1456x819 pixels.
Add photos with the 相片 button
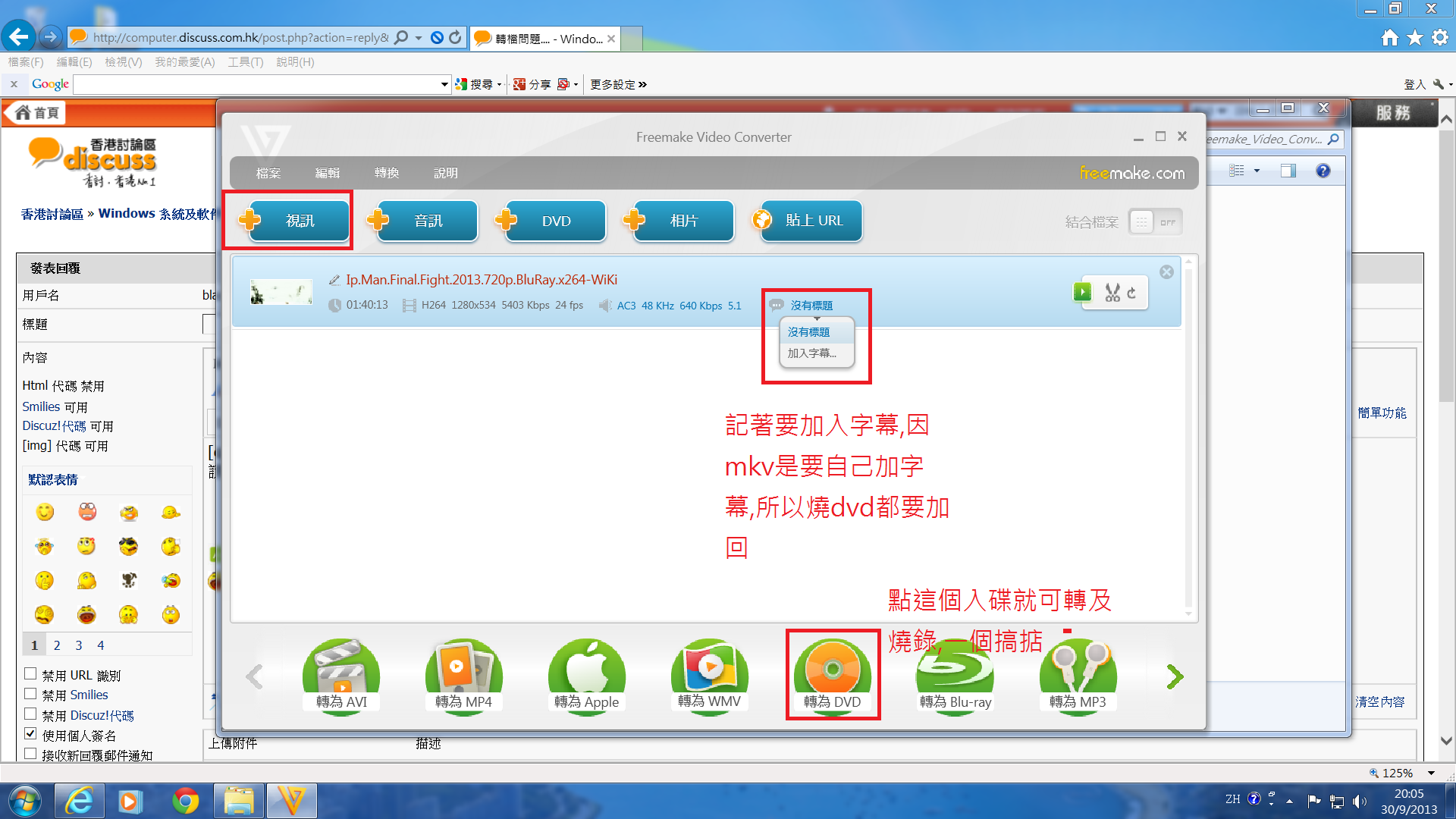[683, 221]
